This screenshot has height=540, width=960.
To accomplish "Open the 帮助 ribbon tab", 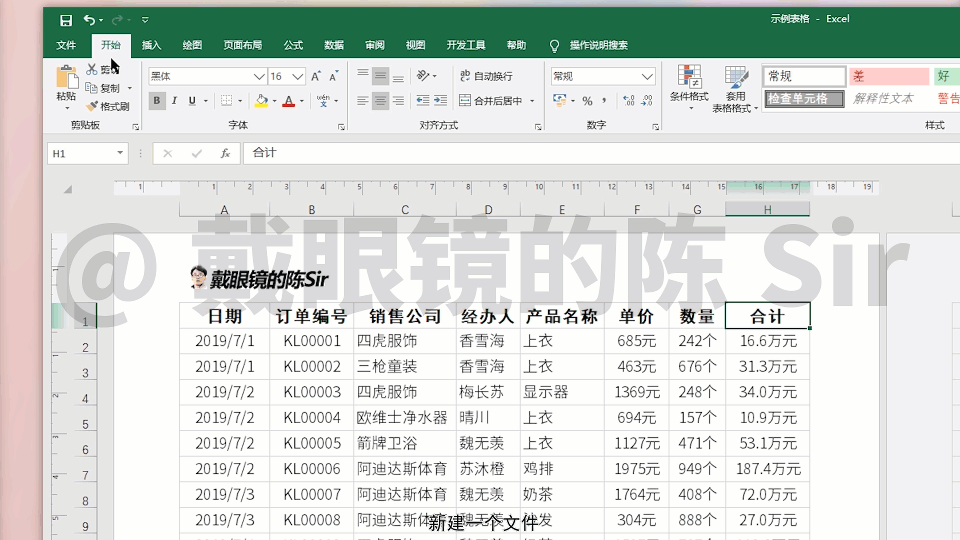I will [516, 45].
